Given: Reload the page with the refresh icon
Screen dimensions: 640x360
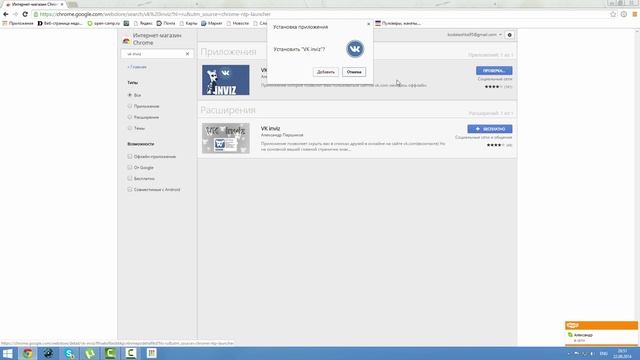Looking at the screenshot, I should coord(25,14).
